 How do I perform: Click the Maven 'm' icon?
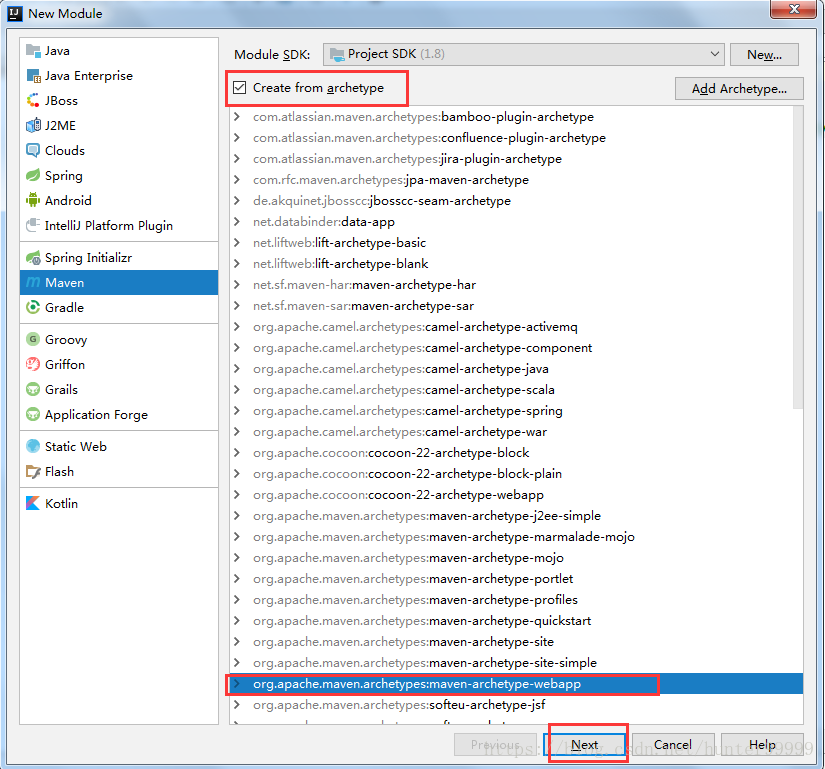click(x=33, y=282)
